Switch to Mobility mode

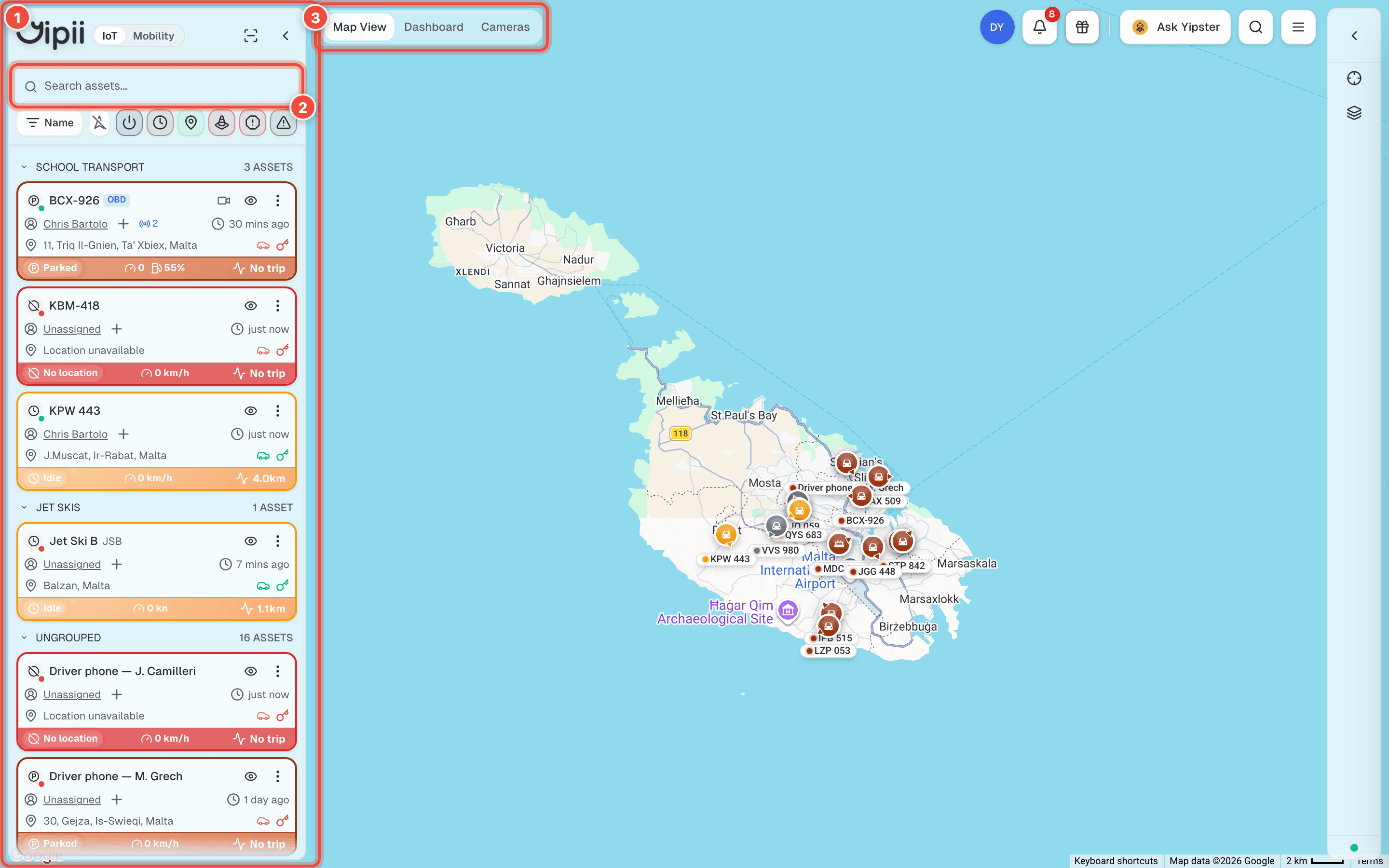coord(153,36)
